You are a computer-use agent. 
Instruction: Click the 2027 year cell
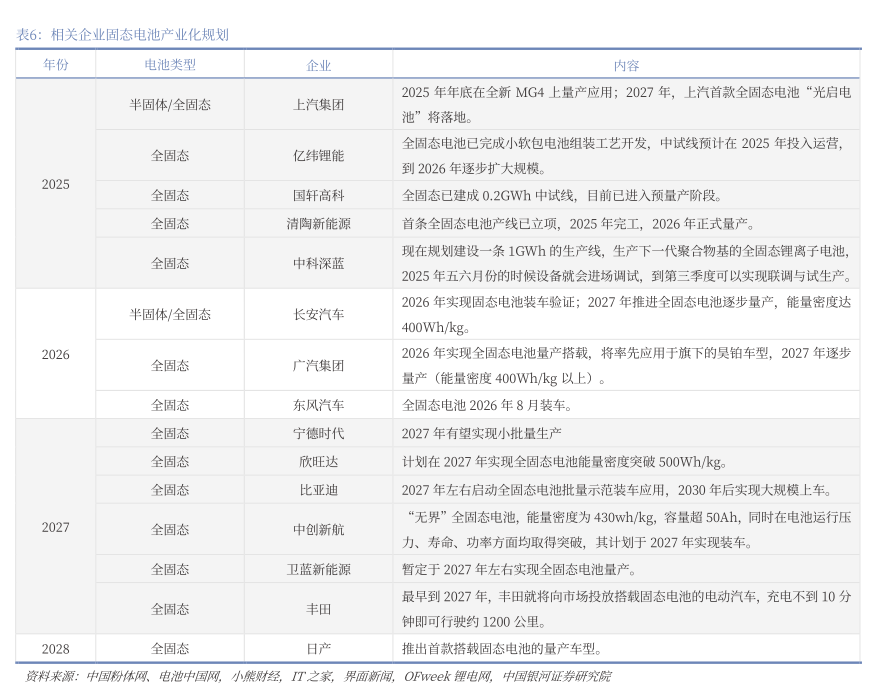[x=56, y=527]
